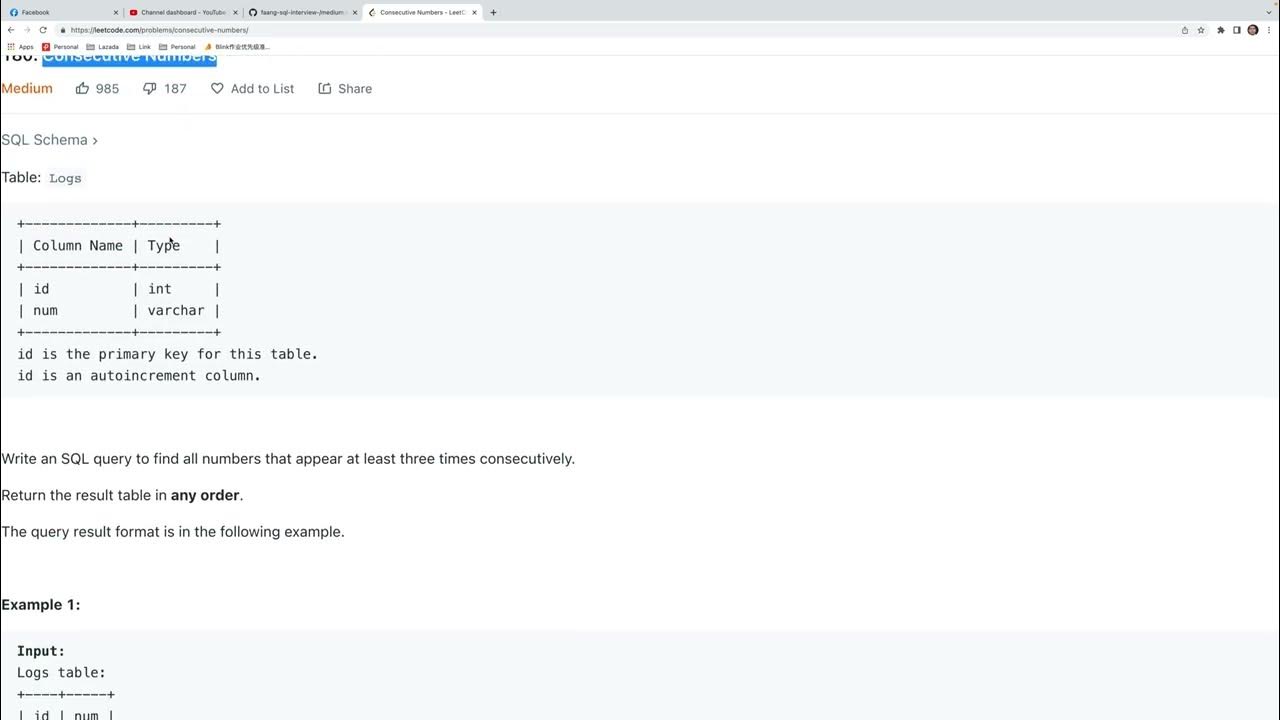
Task: Open the Lazada bookmark folder
Action: pos(103,47)
